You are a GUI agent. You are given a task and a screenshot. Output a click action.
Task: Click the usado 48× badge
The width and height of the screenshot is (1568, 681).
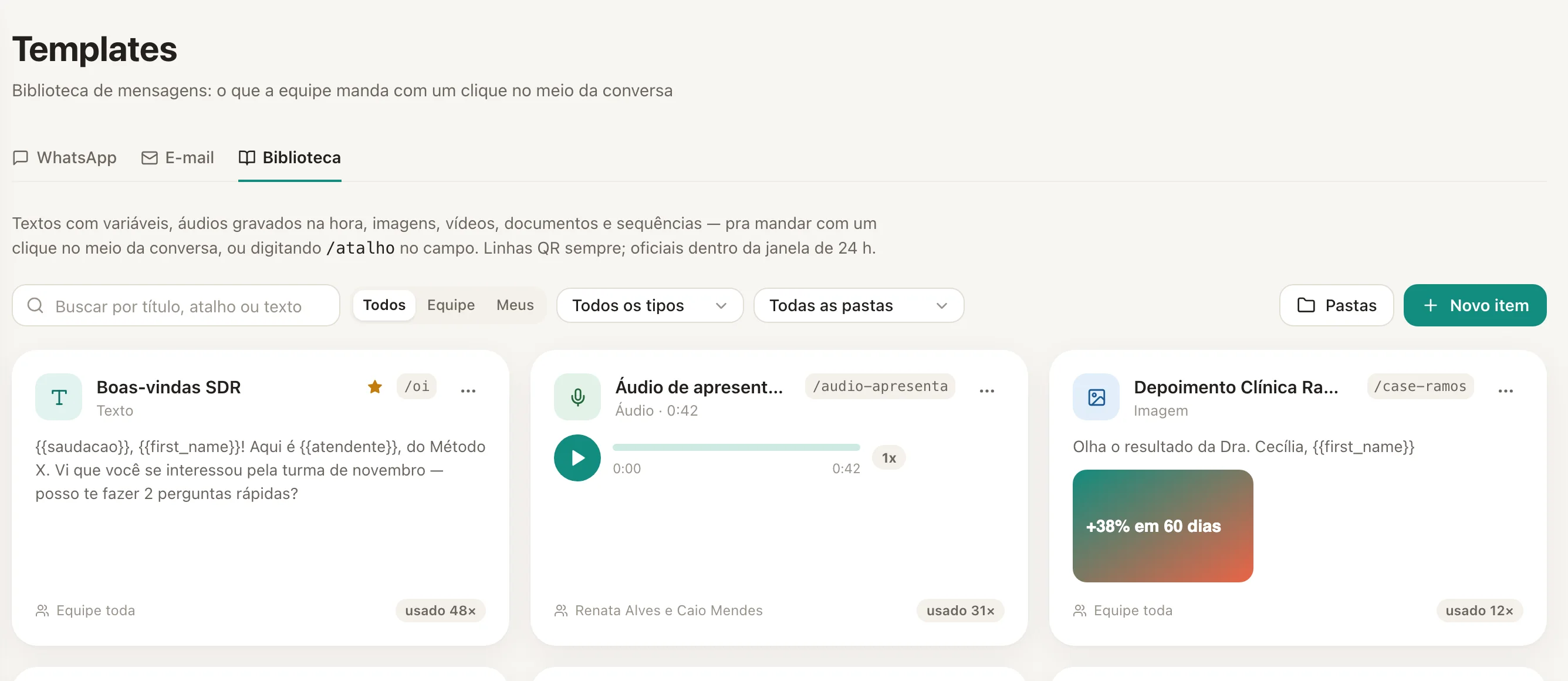(x=440, y=611)
